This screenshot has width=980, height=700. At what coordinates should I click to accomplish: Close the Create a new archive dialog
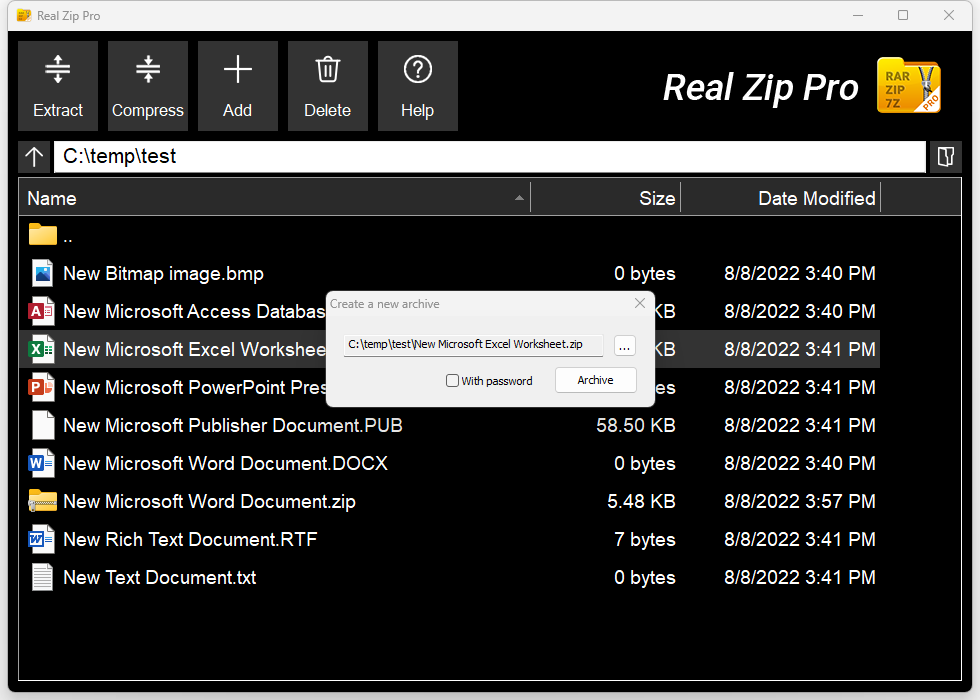[x=640, y=303]
